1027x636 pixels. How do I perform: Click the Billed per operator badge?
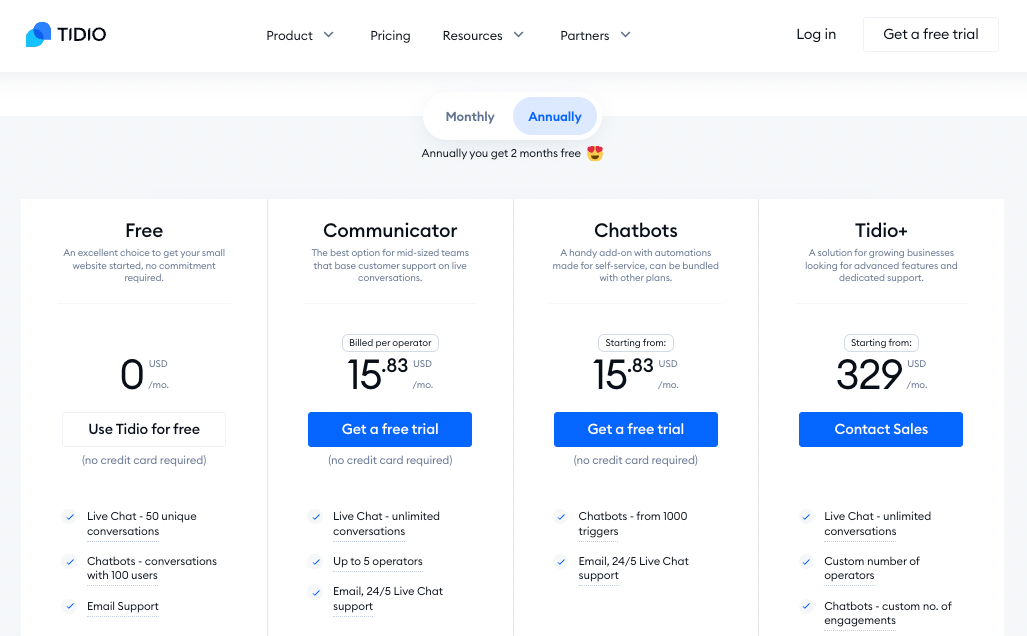tap(390, 343)
